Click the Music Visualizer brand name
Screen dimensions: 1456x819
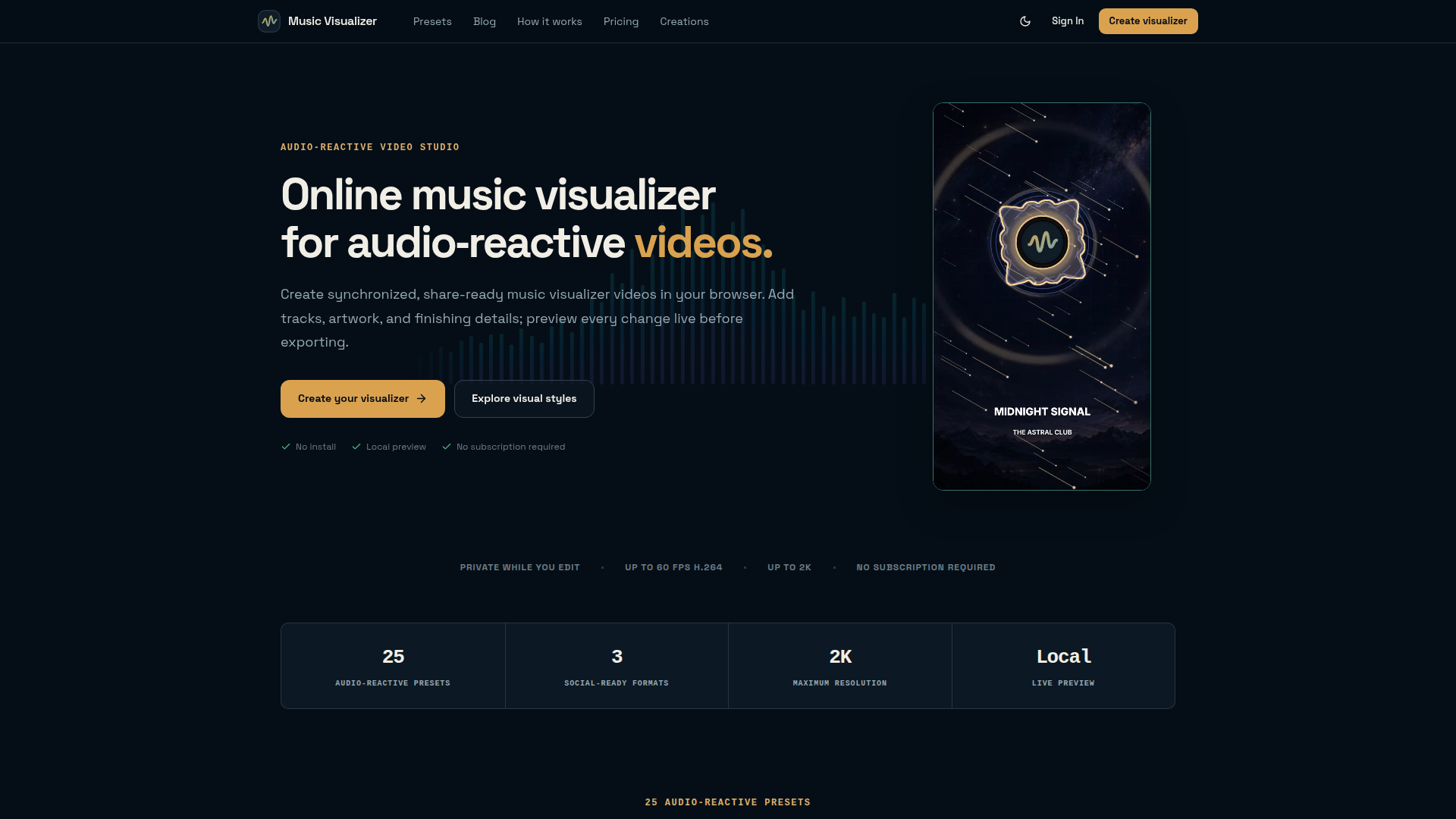point(332,21)
